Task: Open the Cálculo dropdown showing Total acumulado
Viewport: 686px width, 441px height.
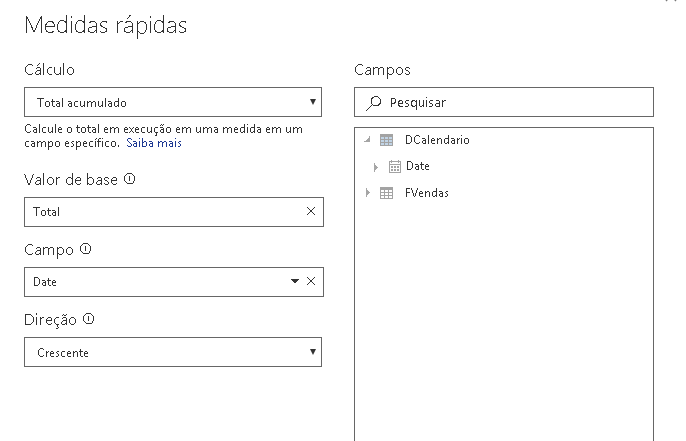Action: [x=173, y=102]
